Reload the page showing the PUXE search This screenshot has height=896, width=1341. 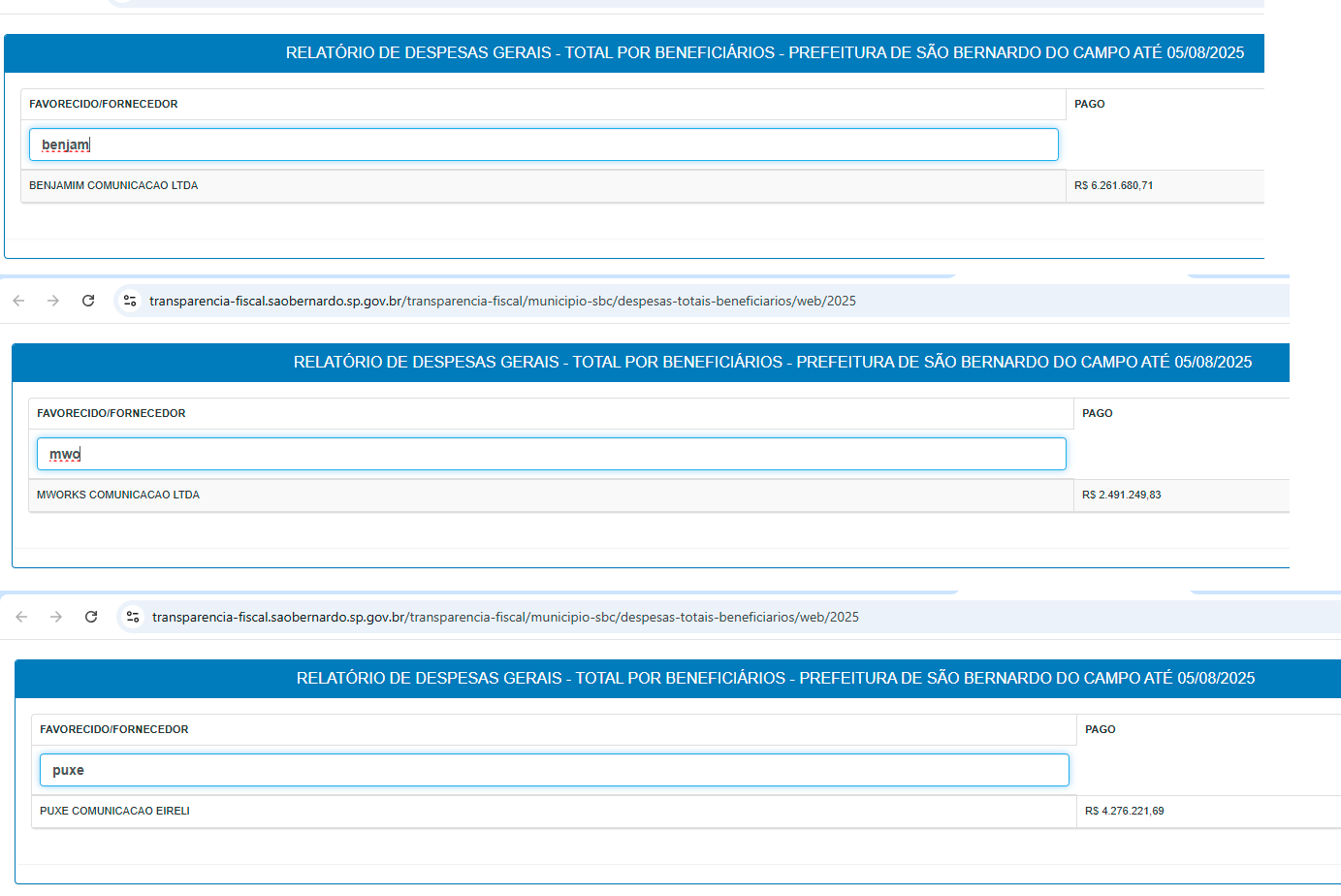(91, 617)
